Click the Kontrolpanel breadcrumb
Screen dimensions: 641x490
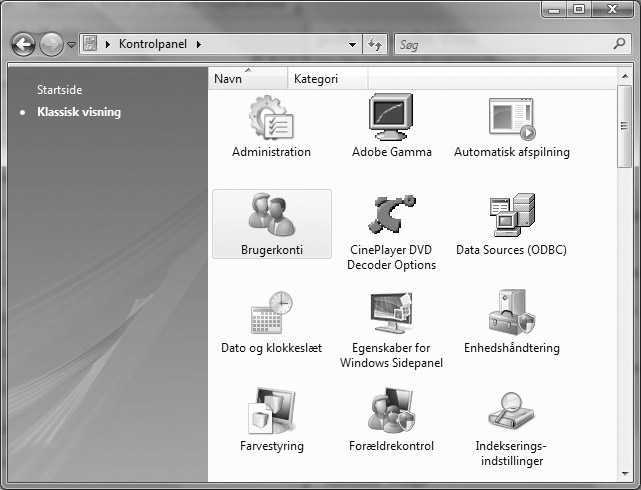tap(153, 44)
